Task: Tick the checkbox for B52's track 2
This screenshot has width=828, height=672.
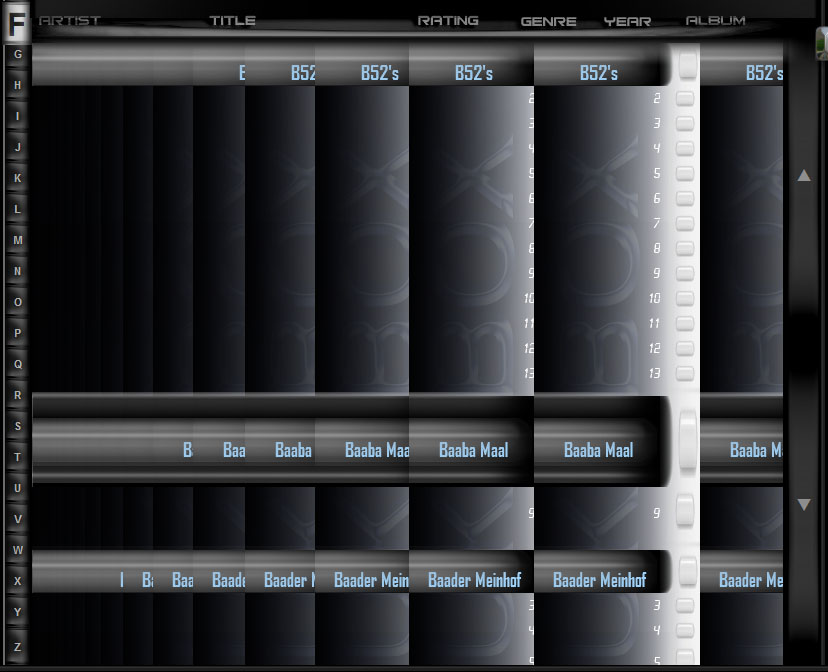Action: 685,99
